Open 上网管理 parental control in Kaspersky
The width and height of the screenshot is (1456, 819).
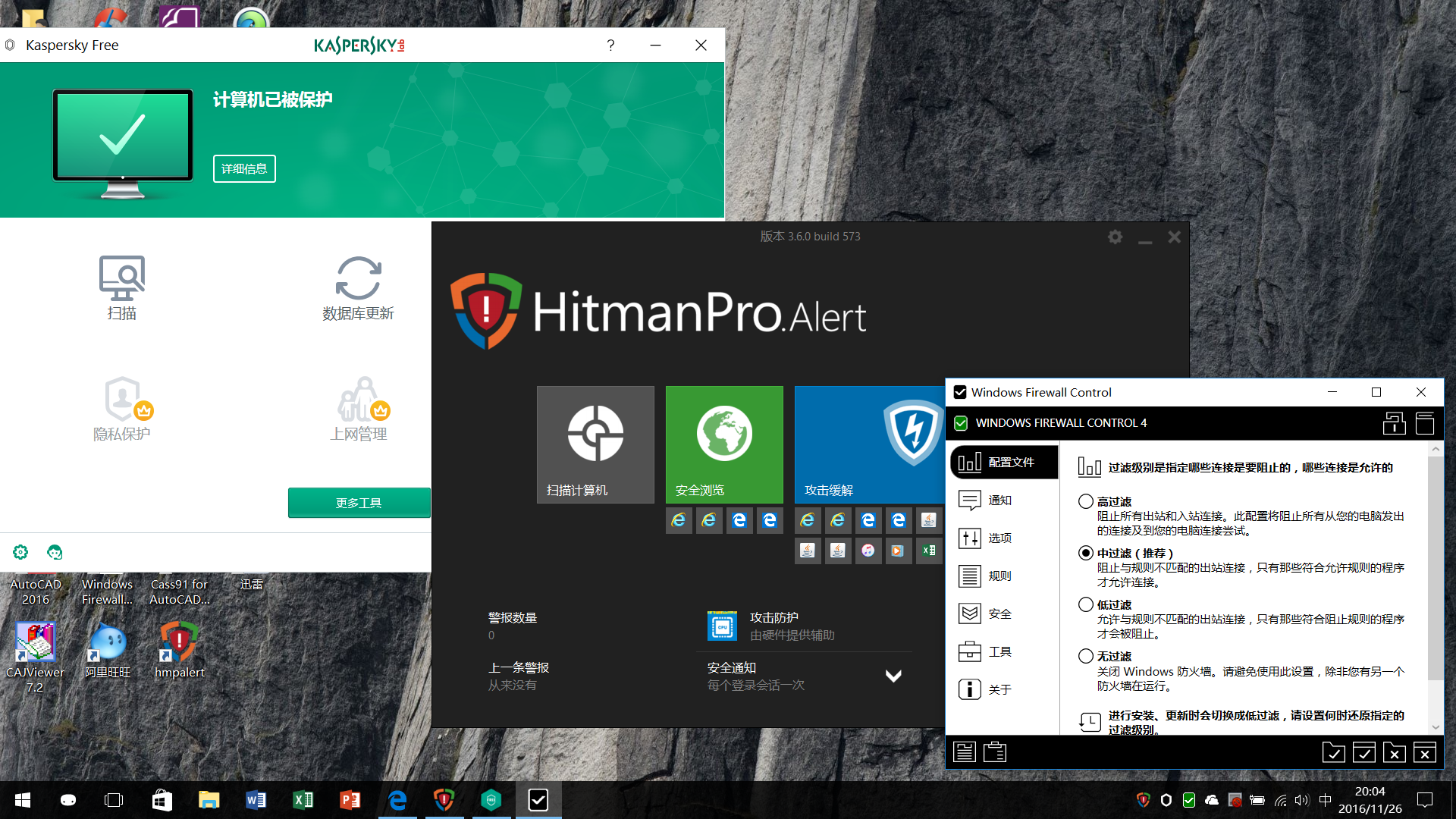coord(359,409)
